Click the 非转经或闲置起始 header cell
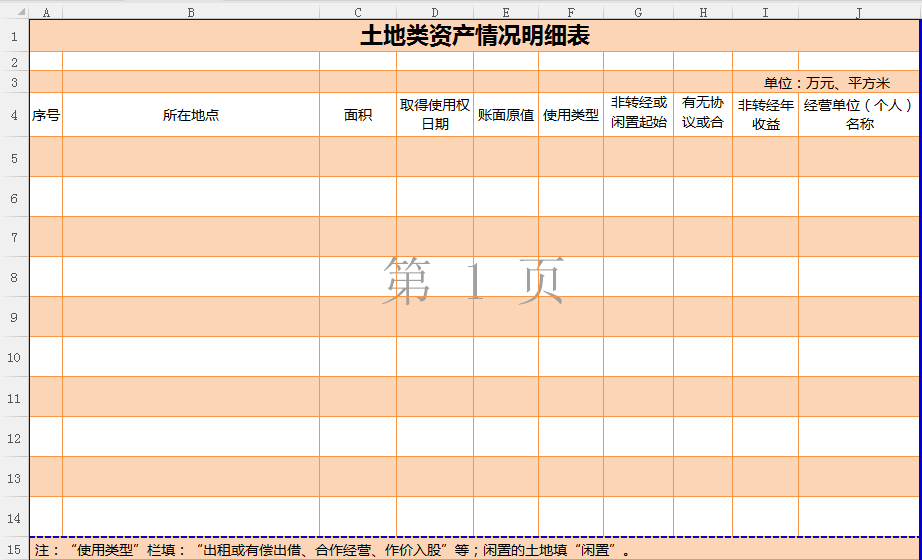Image resolution: width=922 pixels, height=560 pixels. (x=638, y=115)
